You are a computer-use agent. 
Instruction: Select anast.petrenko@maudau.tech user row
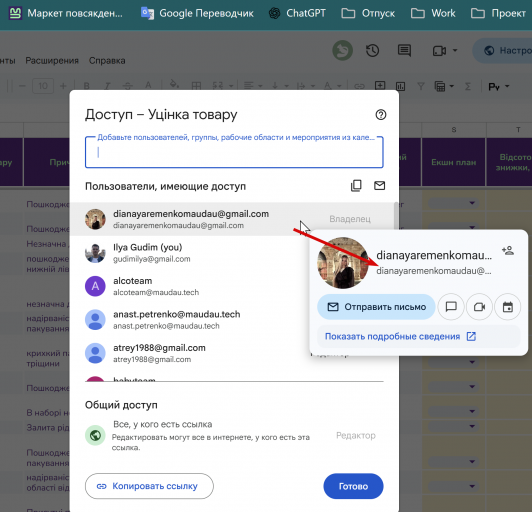[190, 320]
